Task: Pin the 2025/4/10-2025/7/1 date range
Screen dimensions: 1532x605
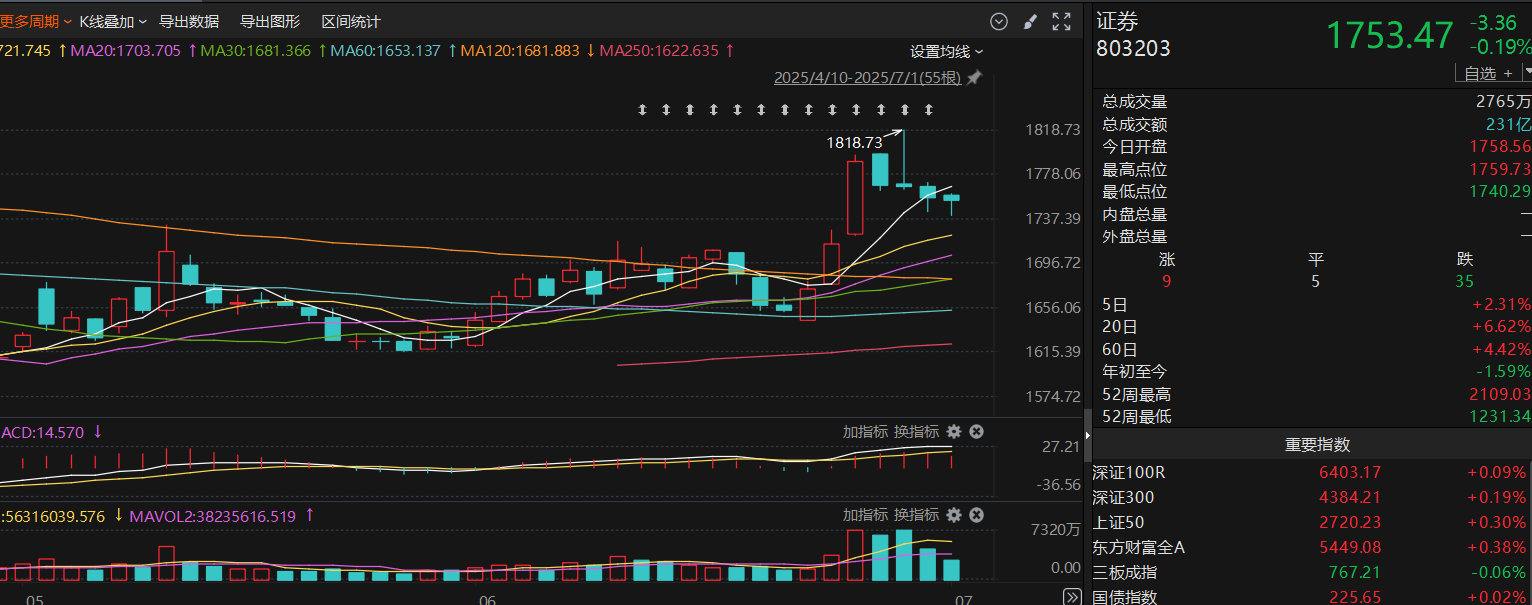Action: [974, 77]
